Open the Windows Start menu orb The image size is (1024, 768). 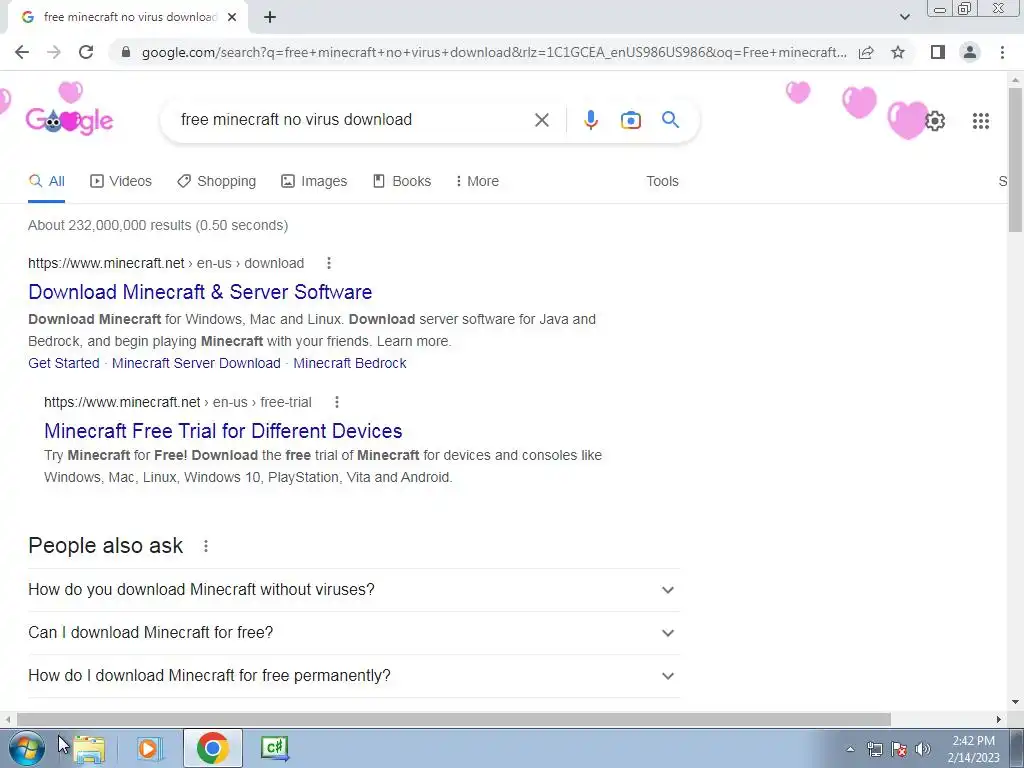coord(27,748)
